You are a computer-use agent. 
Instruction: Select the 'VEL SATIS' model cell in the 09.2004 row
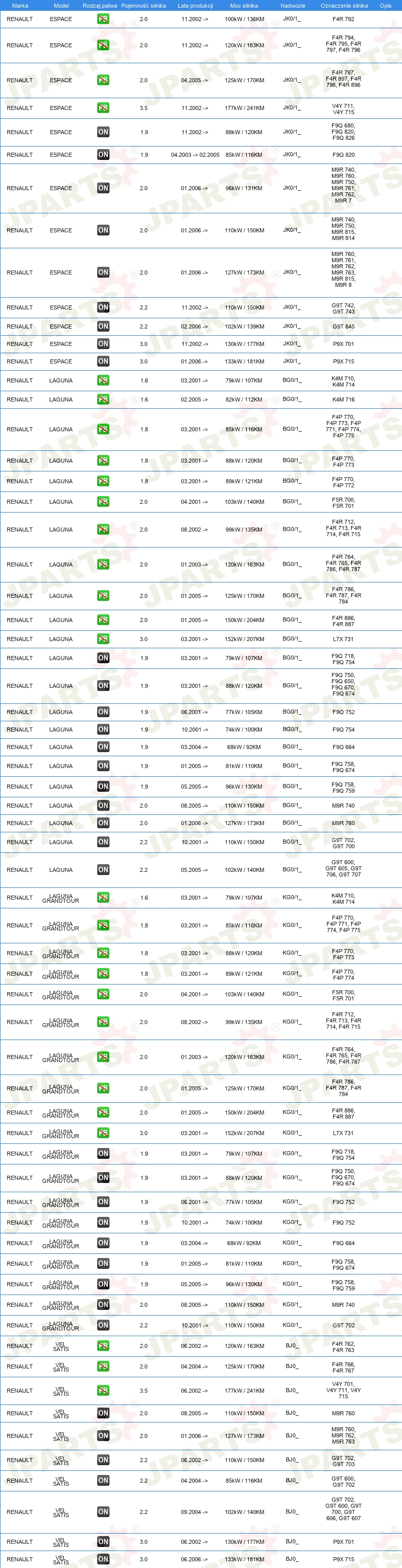[x=61, y=1511]
